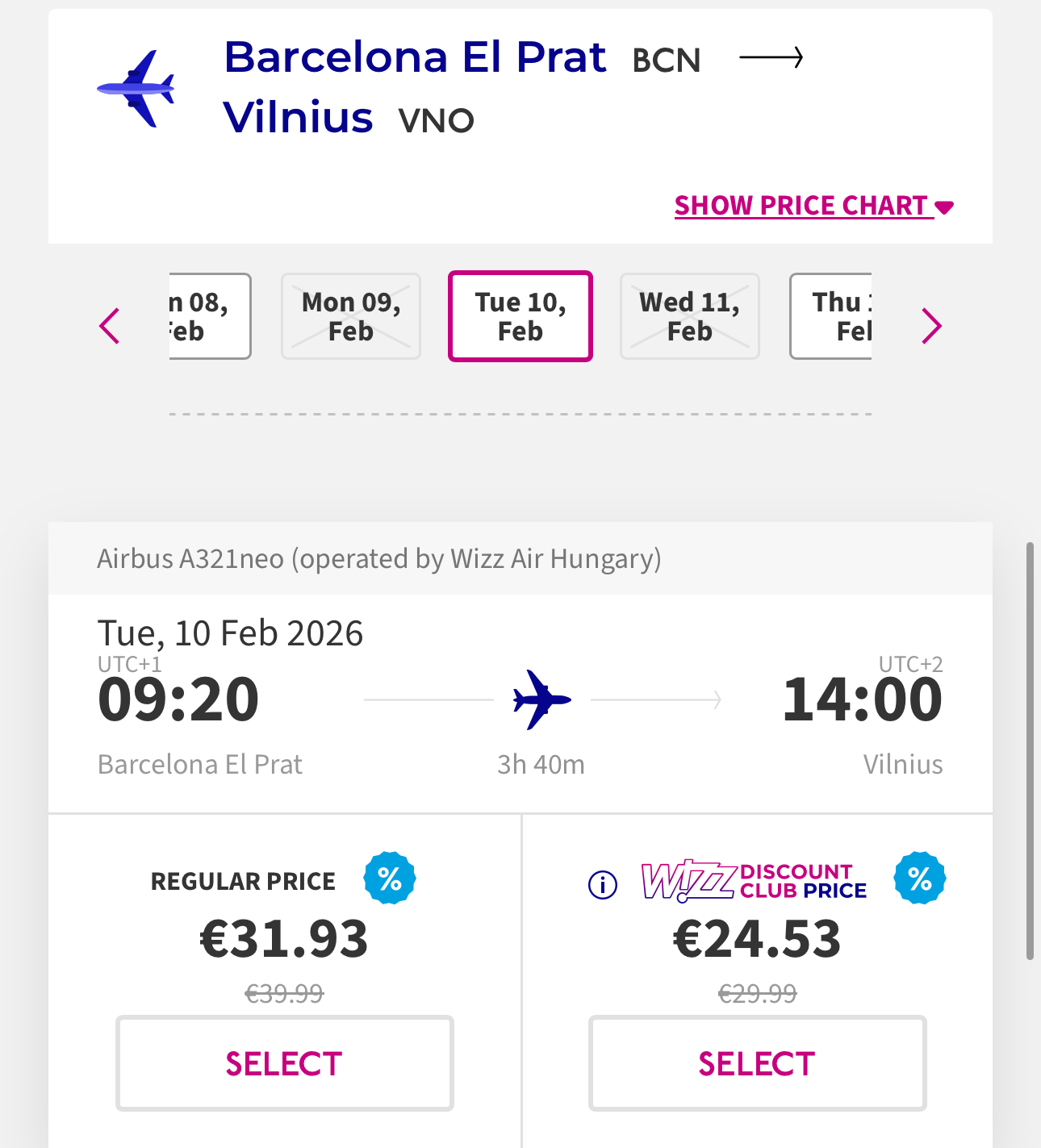The image size is (1041, 1148).
Task: Select the Discount Club €24.53 fare
Action: (x=757, y=1063)
